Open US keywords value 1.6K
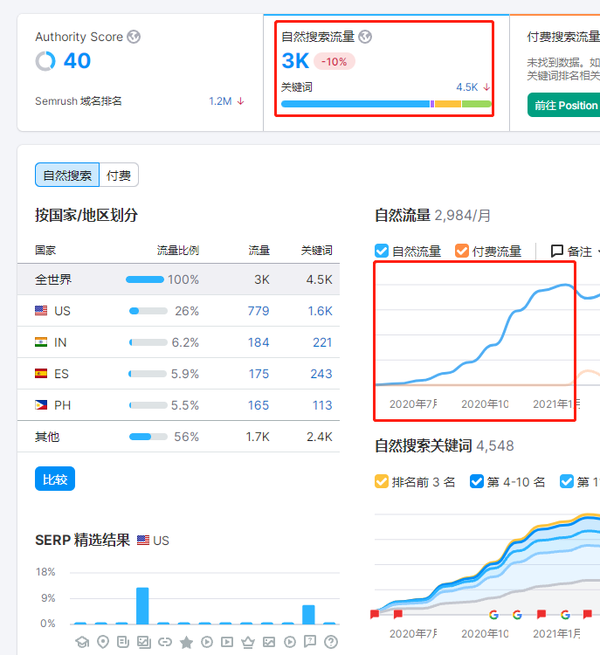The height and width of the screenshot is (655, 600). (320, 311)
